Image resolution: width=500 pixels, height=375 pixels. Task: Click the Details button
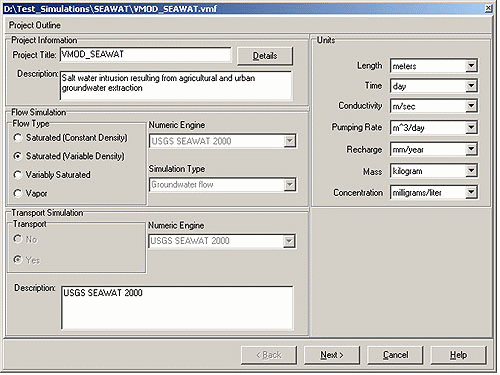tap(265, 56)
